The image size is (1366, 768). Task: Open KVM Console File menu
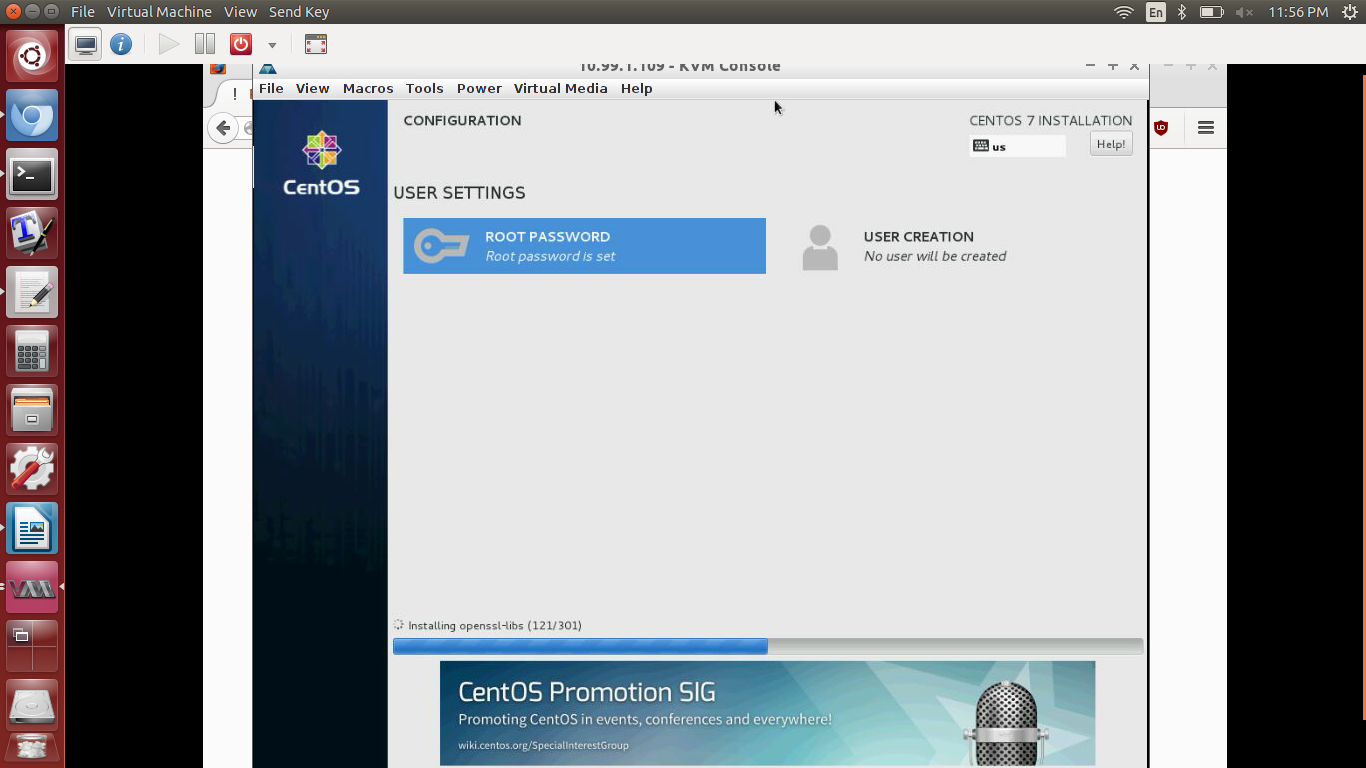(271, 88)
